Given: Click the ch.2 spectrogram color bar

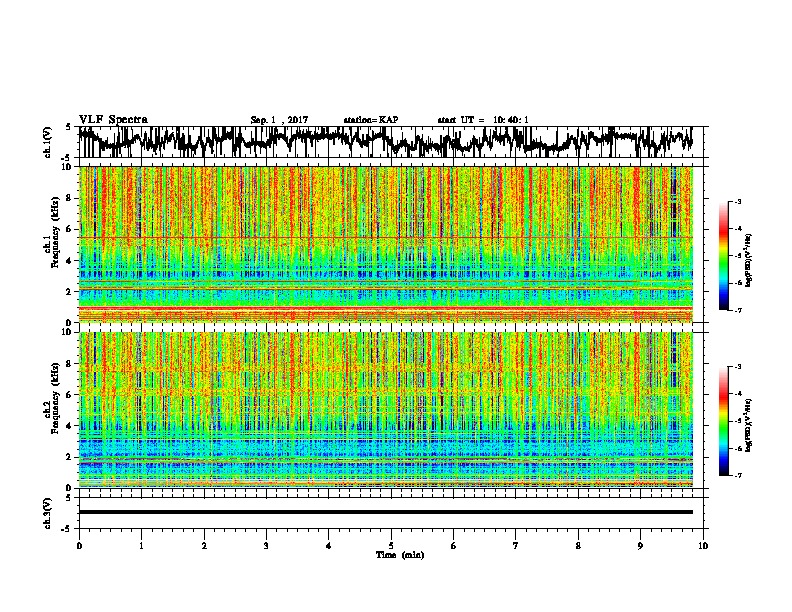Looking at the screenshot, I should (723, 421).
